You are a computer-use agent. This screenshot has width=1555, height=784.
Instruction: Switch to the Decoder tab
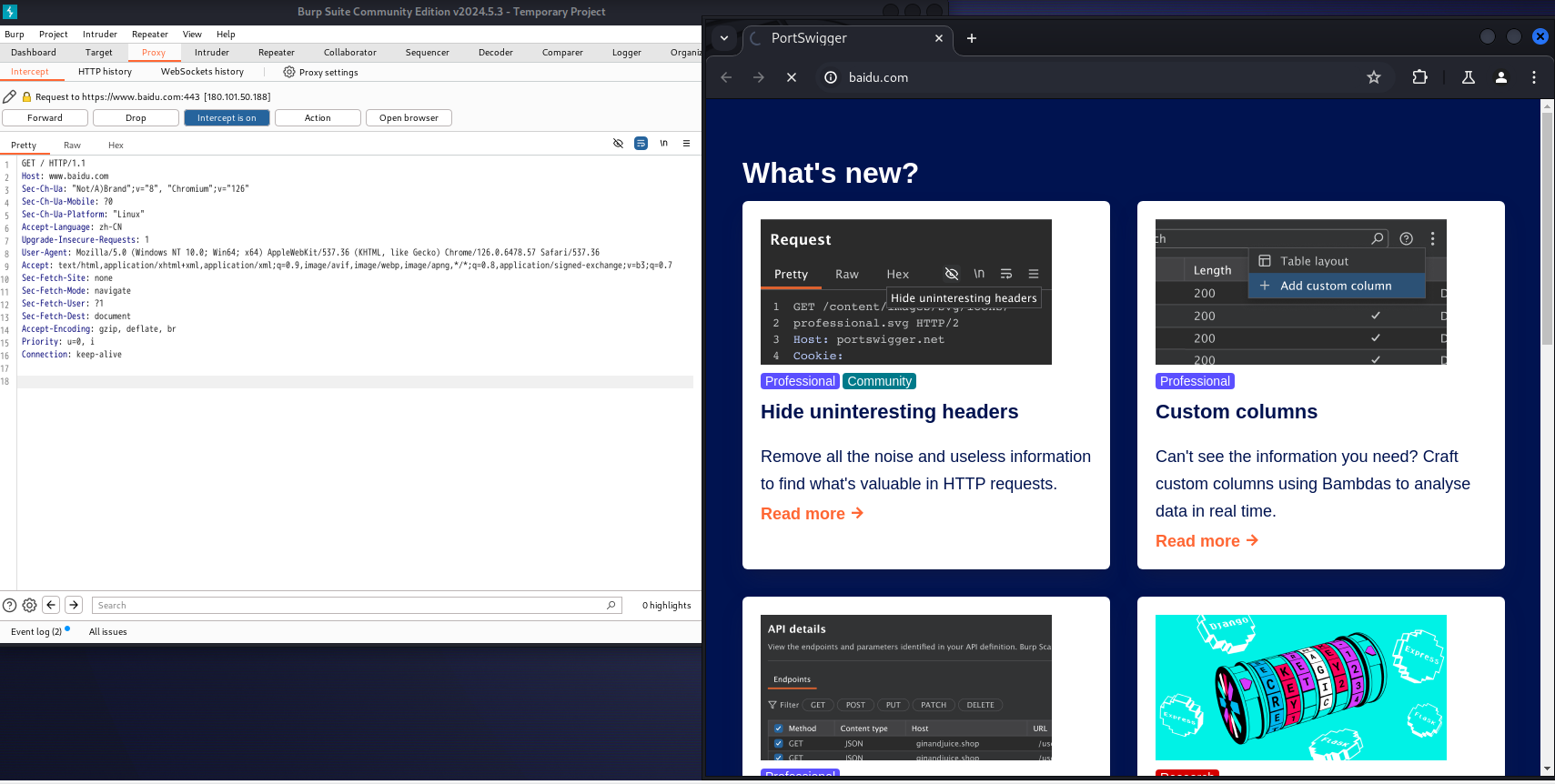click(x=496, y=53)
